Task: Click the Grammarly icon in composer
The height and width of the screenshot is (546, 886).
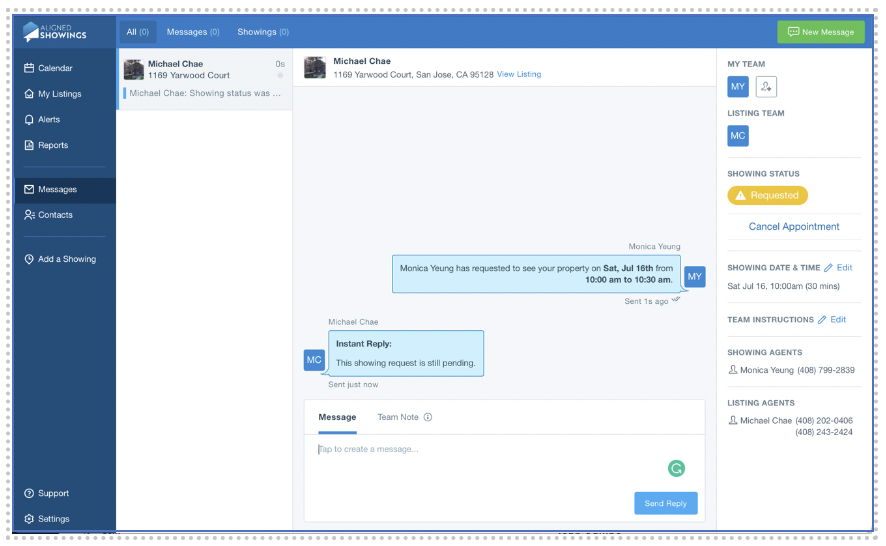Action: (x=676, y=469)
